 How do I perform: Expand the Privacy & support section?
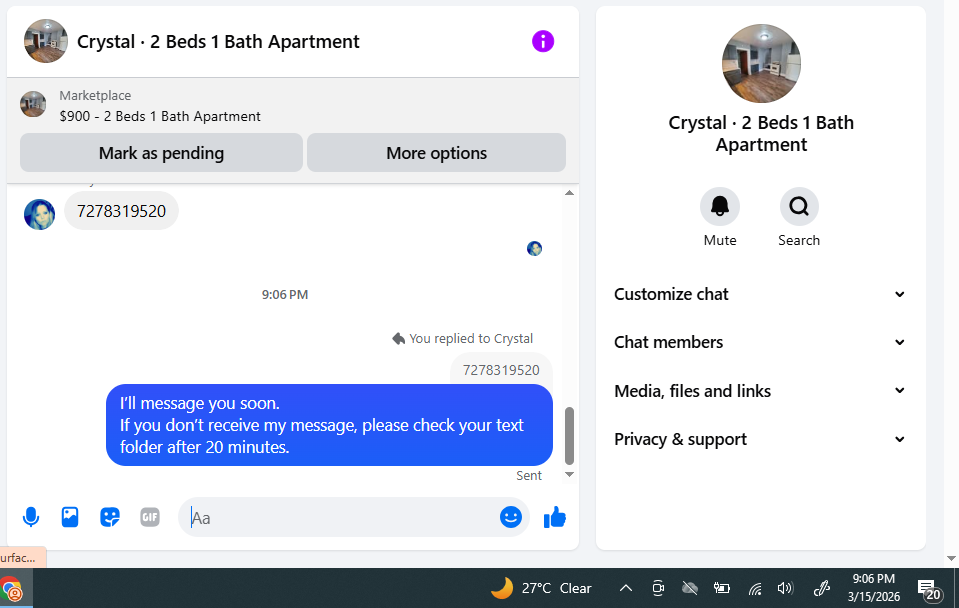coord(760,439)
